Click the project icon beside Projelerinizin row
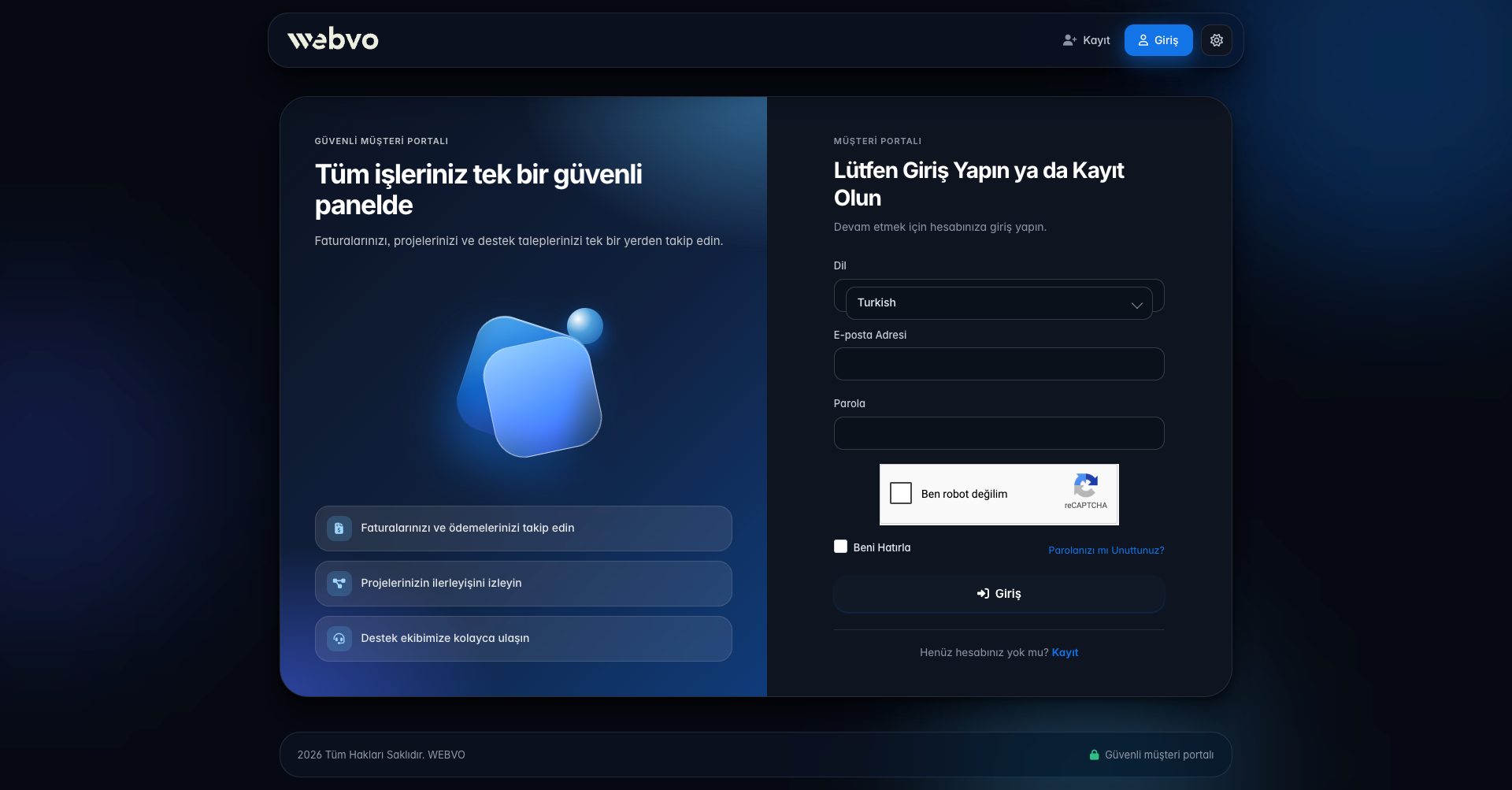 coord(339,584)
